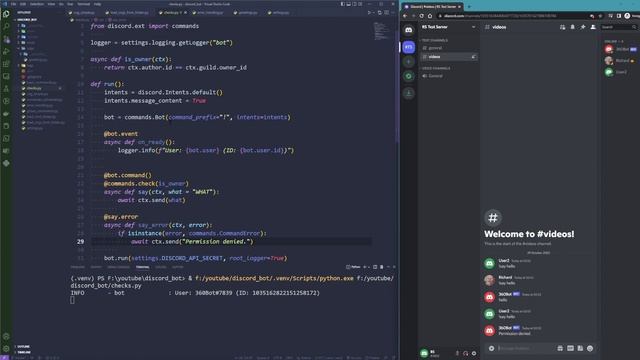Viewport: 640px width, 360px height.
Task: Toggle the member list icon
Action: [x=593, y=27]
